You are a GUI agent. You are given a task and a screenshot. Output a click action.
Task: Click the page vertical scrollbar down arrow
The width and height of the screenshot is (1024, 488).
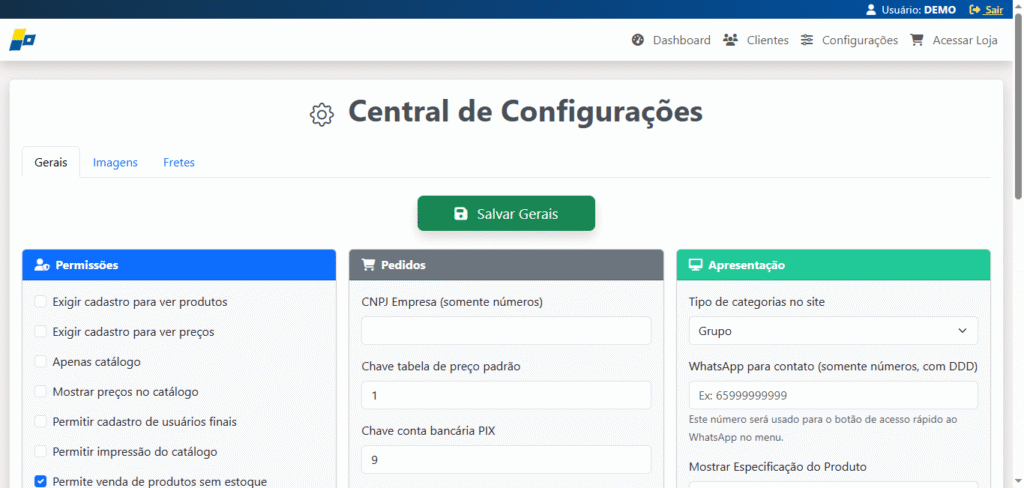point(1017,481)
